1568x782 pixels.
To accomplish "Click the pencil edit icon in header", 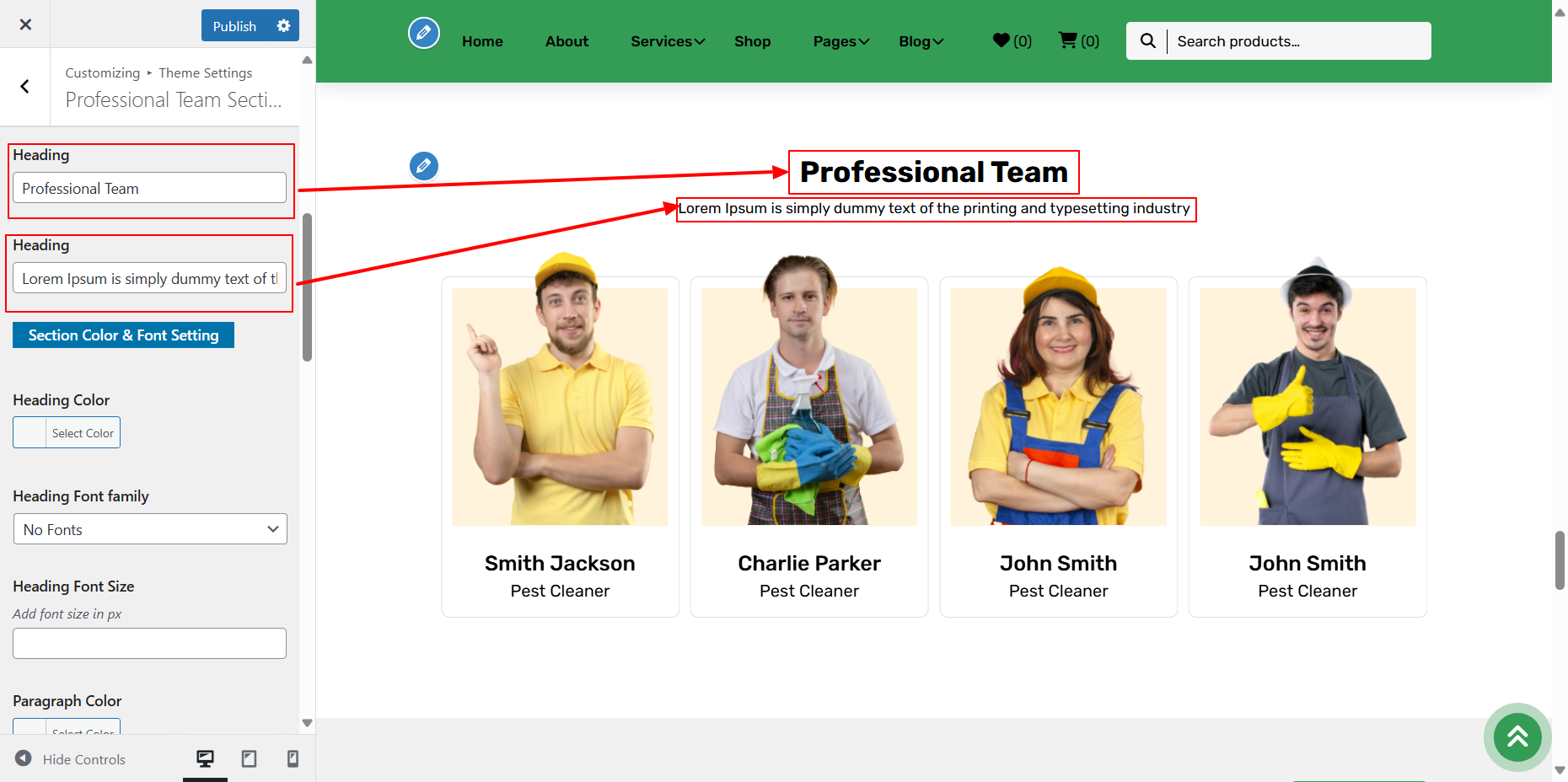I will point(424,33).
